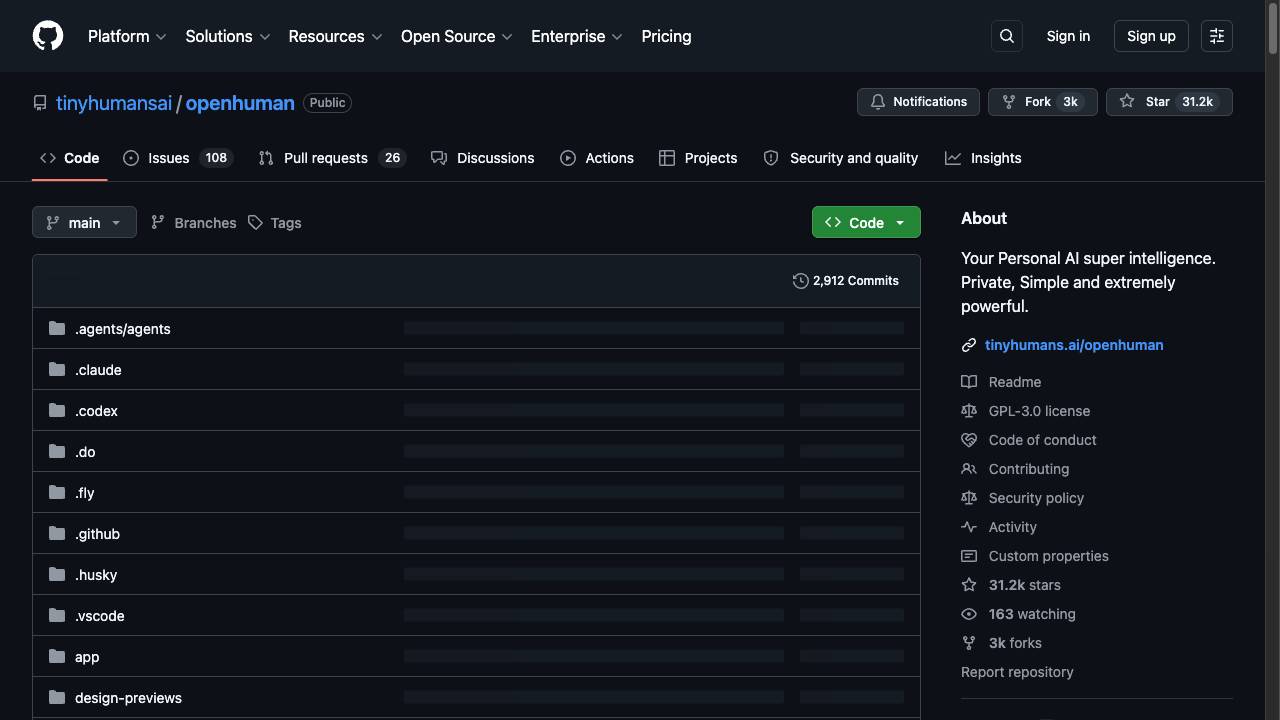Open the Actions tab
Viewport: 1280px width, 720px height.
click(597, 158)
